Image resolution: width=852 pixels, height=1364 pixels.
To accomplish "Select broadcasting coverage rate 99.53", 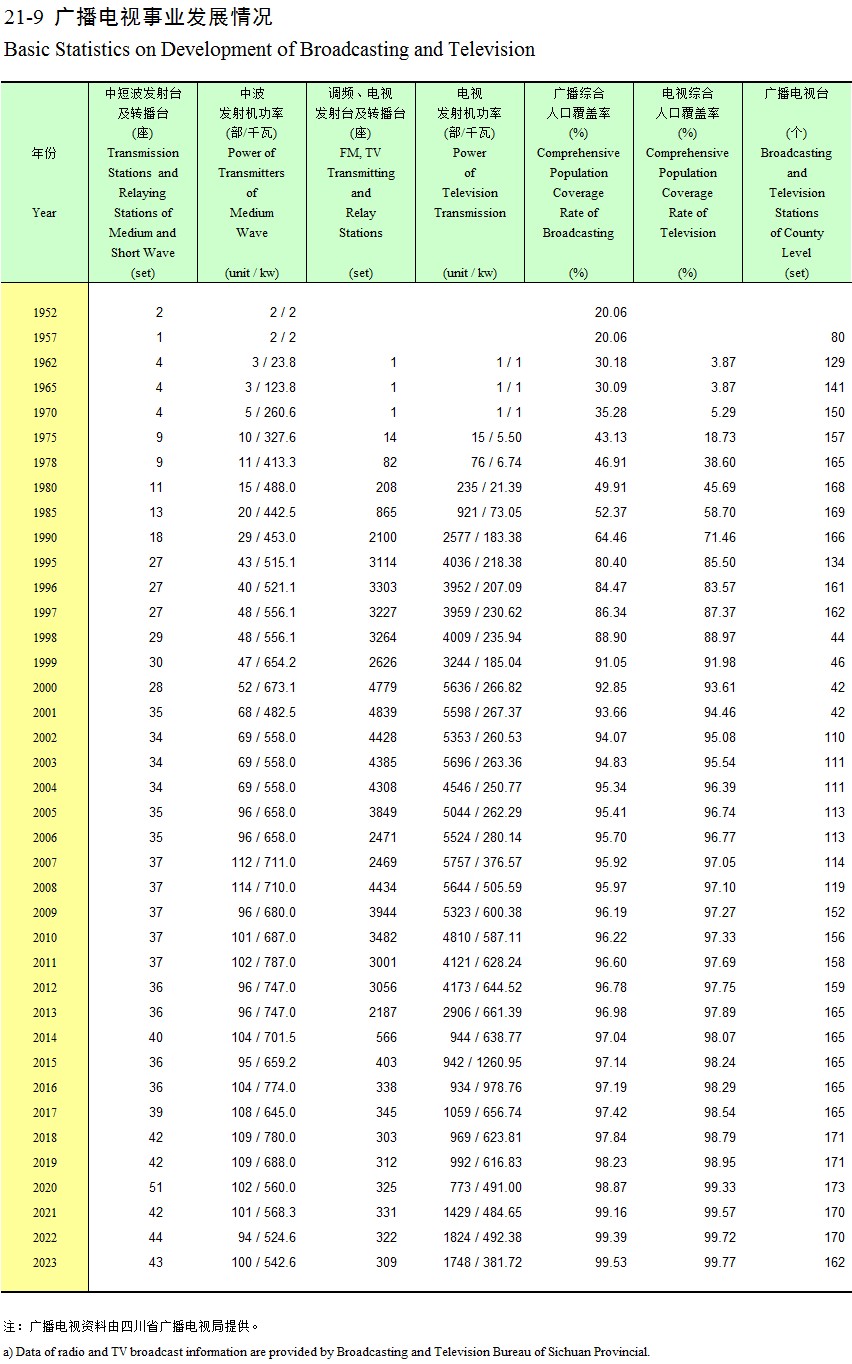I will [610, 1263].
